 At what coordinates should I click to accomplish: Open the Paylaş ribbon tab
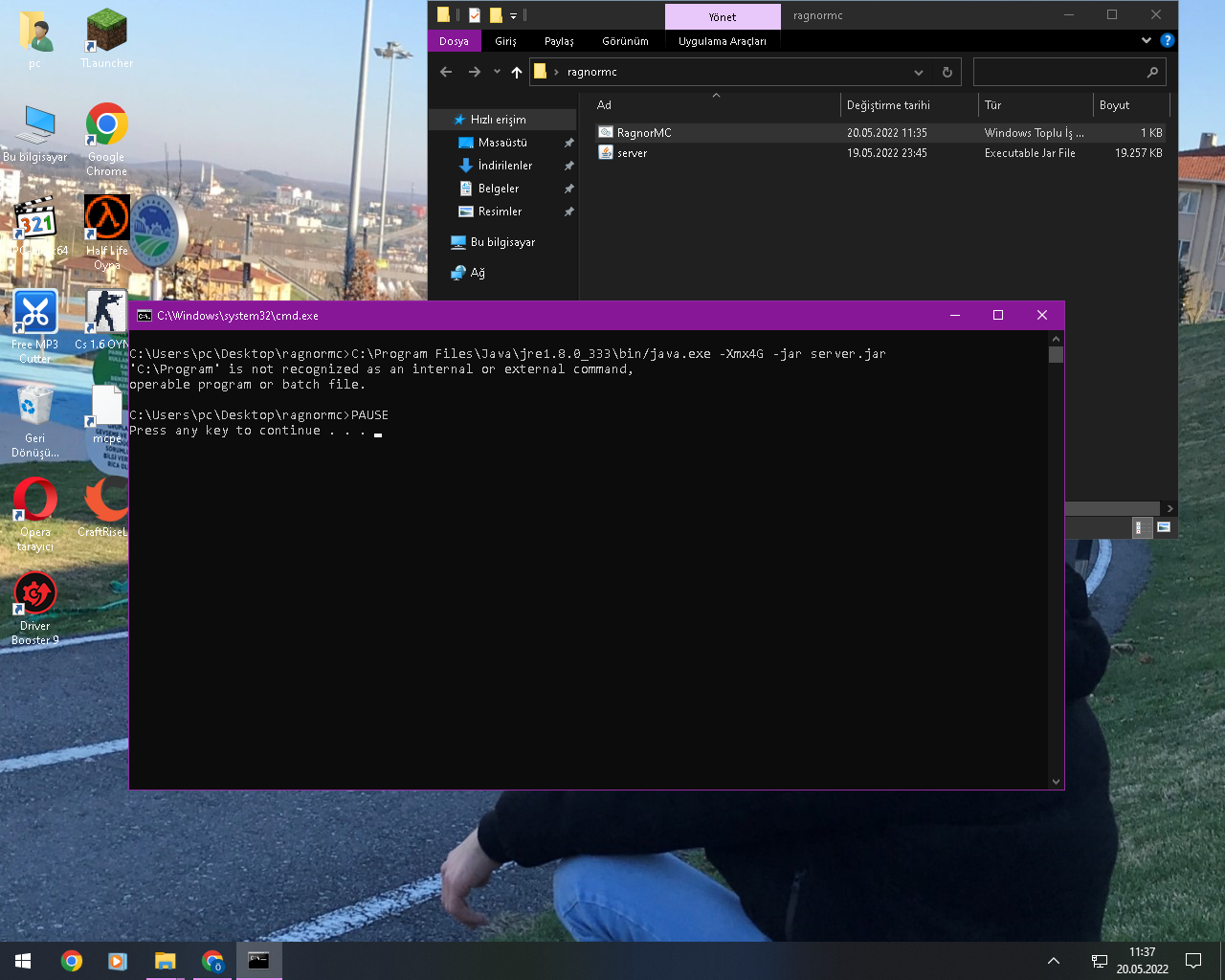(x=559, y=41)
